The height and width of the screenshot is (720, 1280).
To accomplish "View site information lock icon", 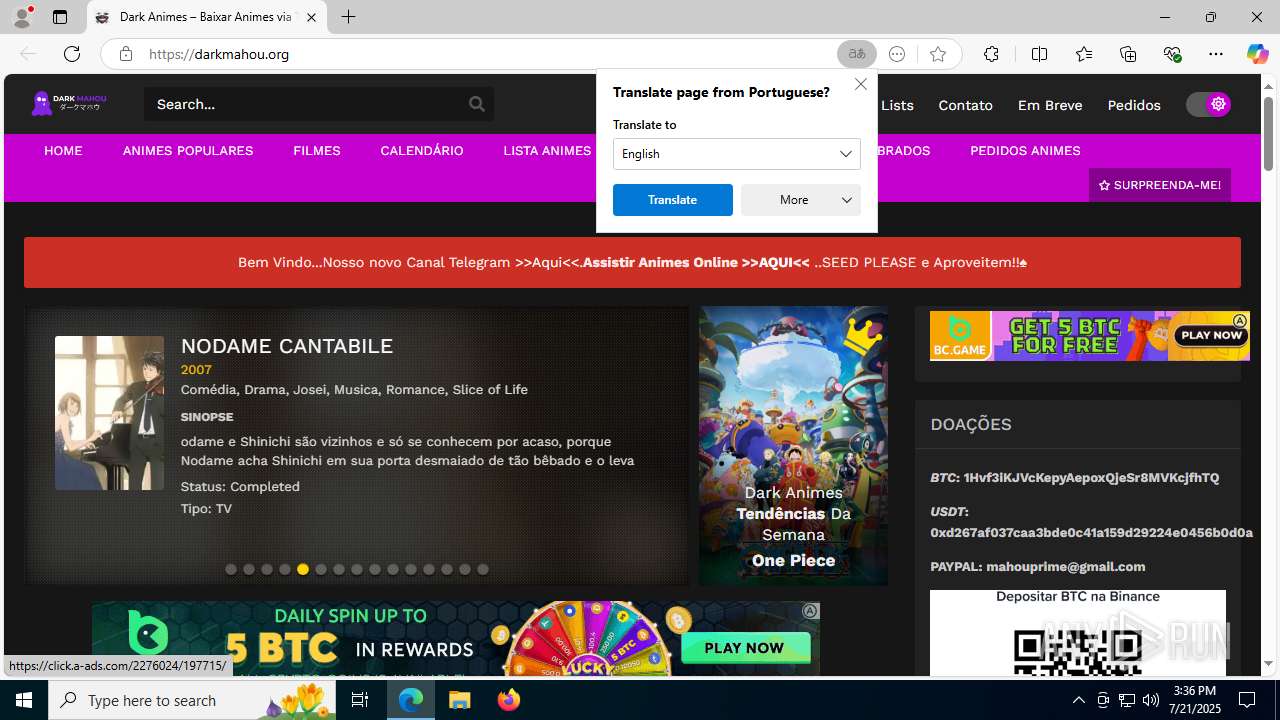I will pos(126,54).
